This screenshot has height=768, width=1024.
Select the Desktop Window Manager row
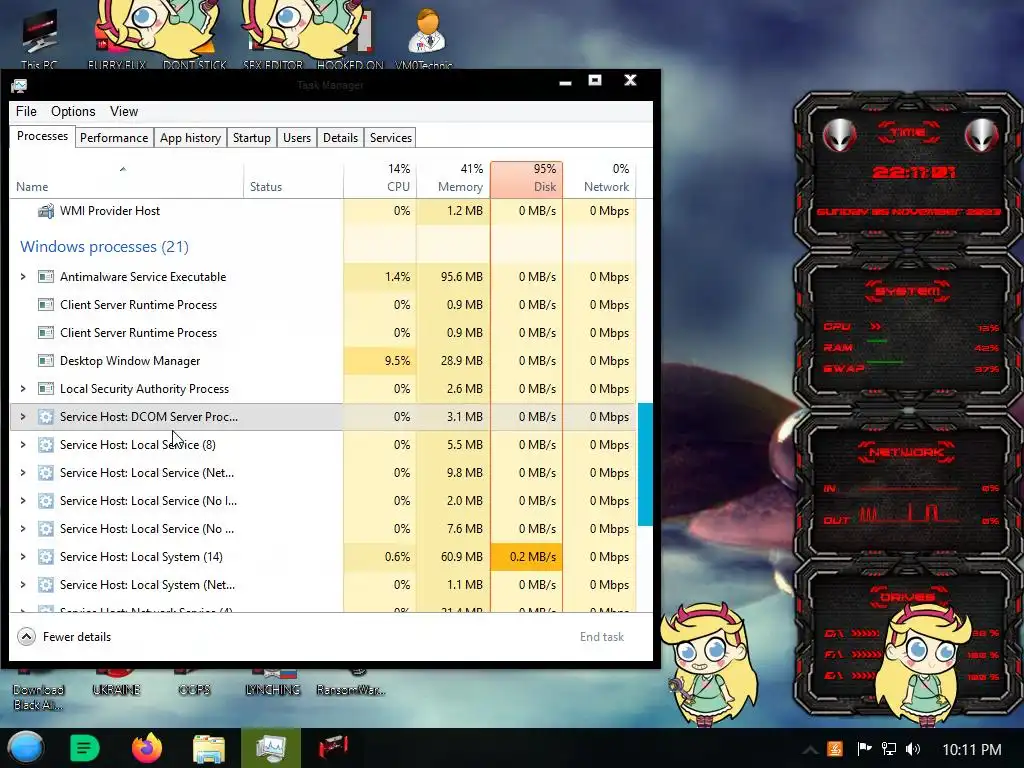pos(323,360)
